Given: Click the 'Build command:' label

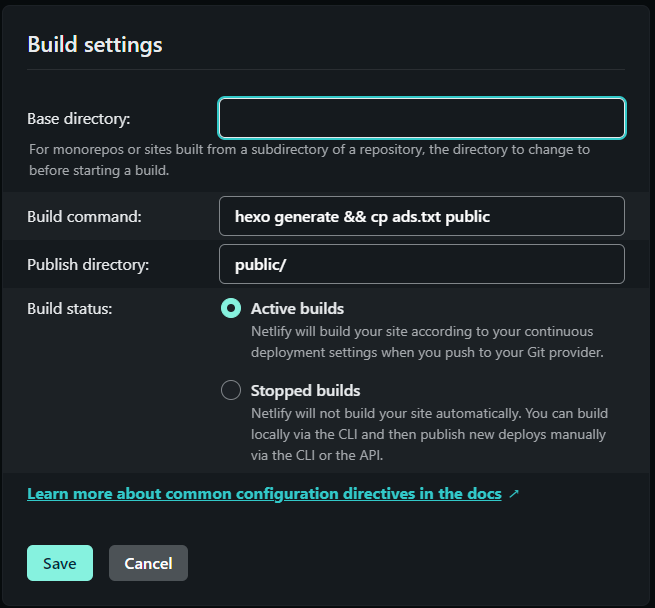Looking at the screenshot, I should click(x=84, y=216).
